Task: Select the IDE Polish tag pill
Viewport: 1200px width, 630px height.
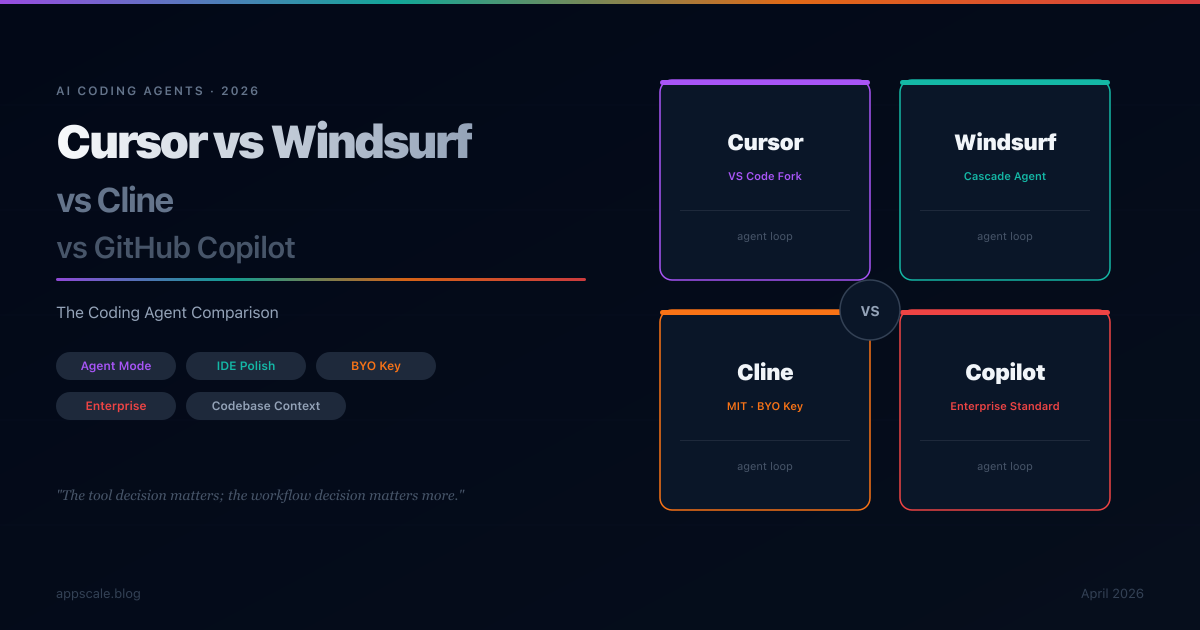Action: click(246, 366)
